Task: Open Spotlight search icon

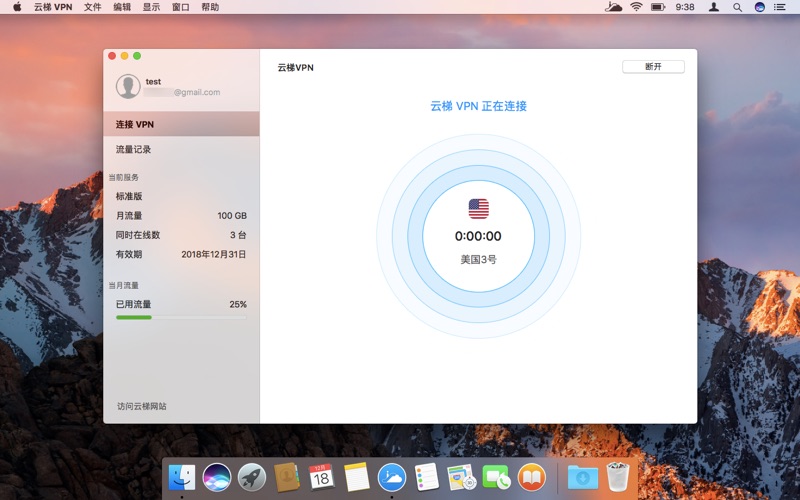Action: tap(737, 7)
